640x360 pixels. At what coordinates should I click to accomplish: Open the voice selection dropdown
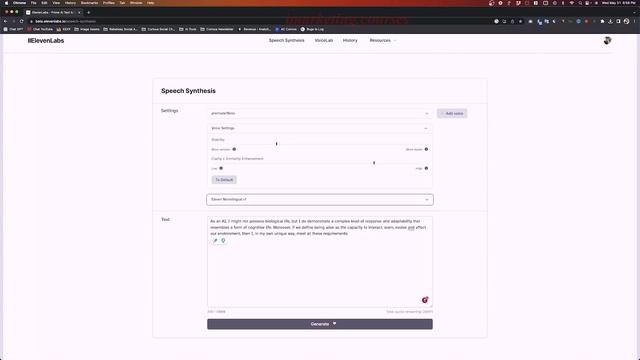click(320, 113)
